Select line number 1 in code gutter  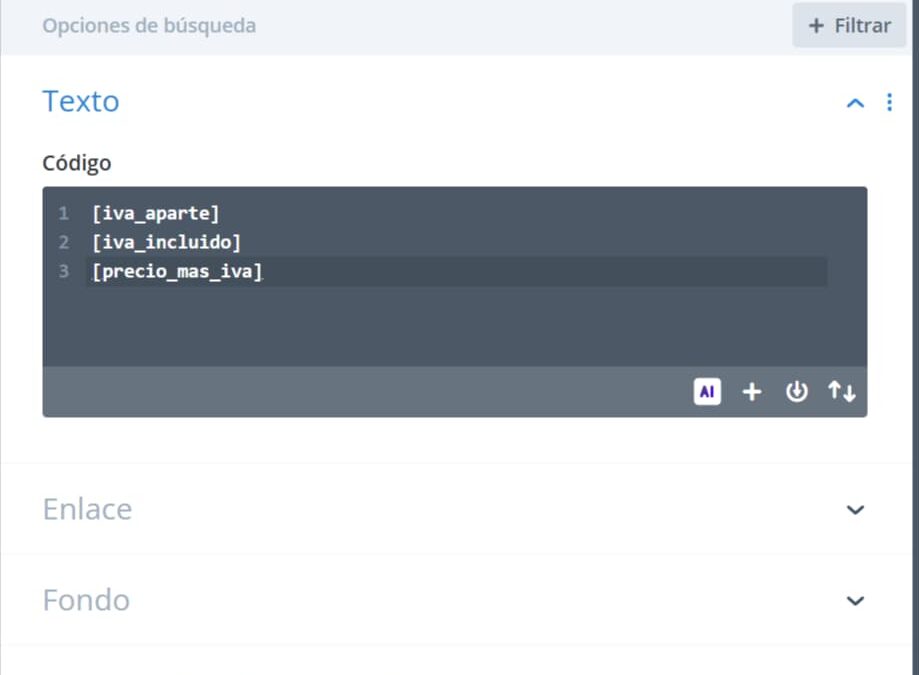[63, 213]
